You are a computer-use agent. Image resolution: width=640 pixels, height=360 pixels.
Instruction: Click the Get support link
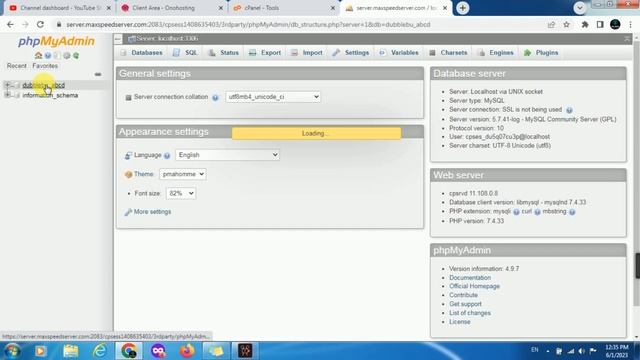tap(465, 304)
